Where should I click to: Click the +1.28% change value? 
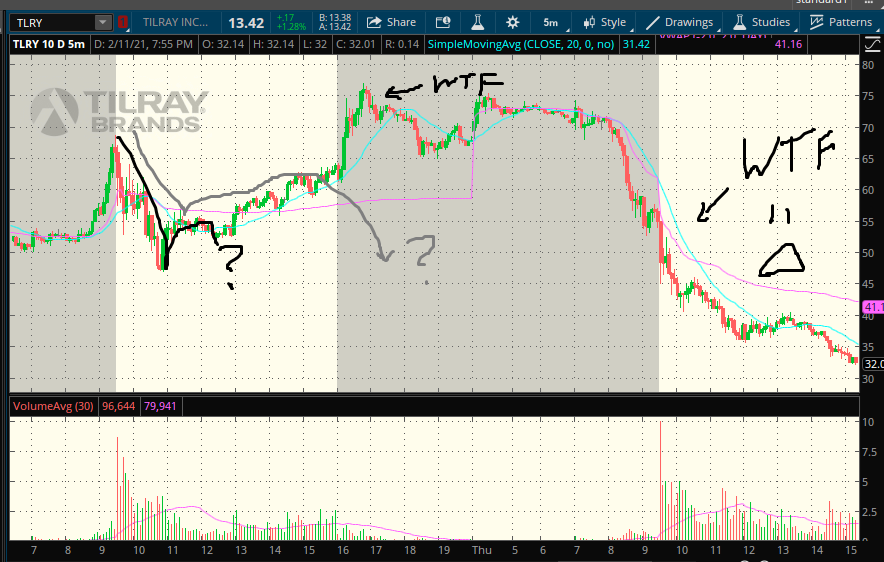pyautogui.click(x=291, y=27)
